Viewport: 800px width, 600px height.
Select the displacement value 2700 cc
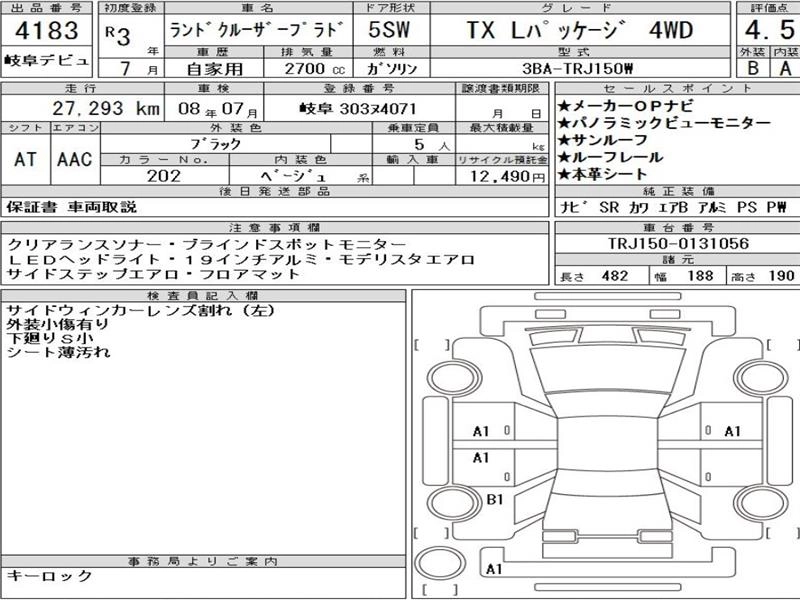pos(315,68)
